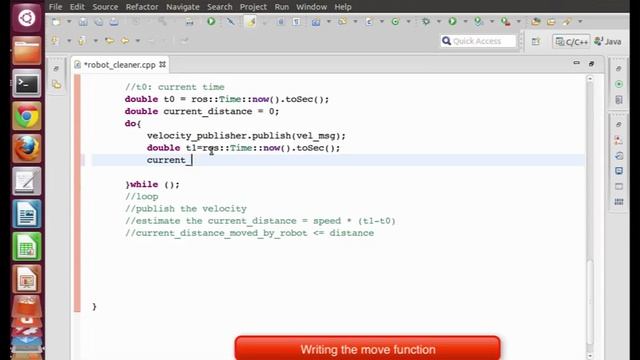Open the Navigate menu
The height and width of the screenshot is (360, 640).
[x=183, y=7]
